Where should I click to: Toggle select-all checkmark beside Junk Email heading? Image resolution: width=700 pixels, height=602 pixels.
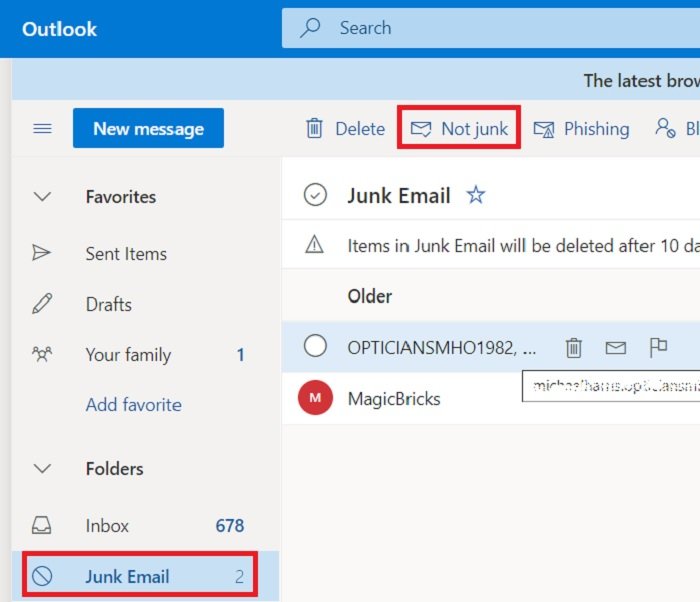pos(315,195)
